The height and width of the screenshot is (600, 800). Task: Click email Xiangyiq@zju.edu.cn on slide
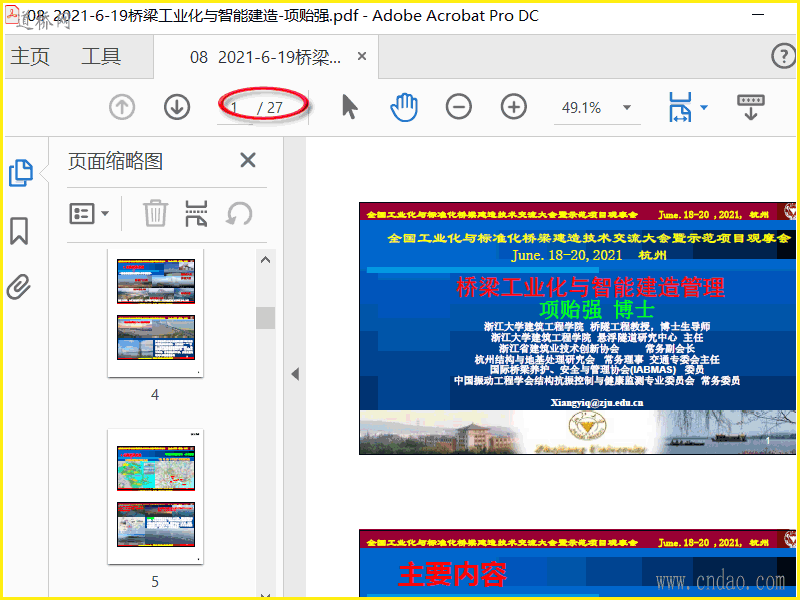(597, 403)
